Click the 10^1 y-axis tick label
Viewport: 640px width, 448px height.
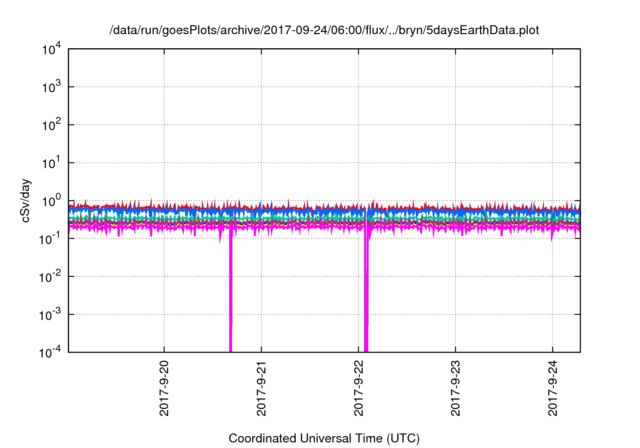coord(52,163)
